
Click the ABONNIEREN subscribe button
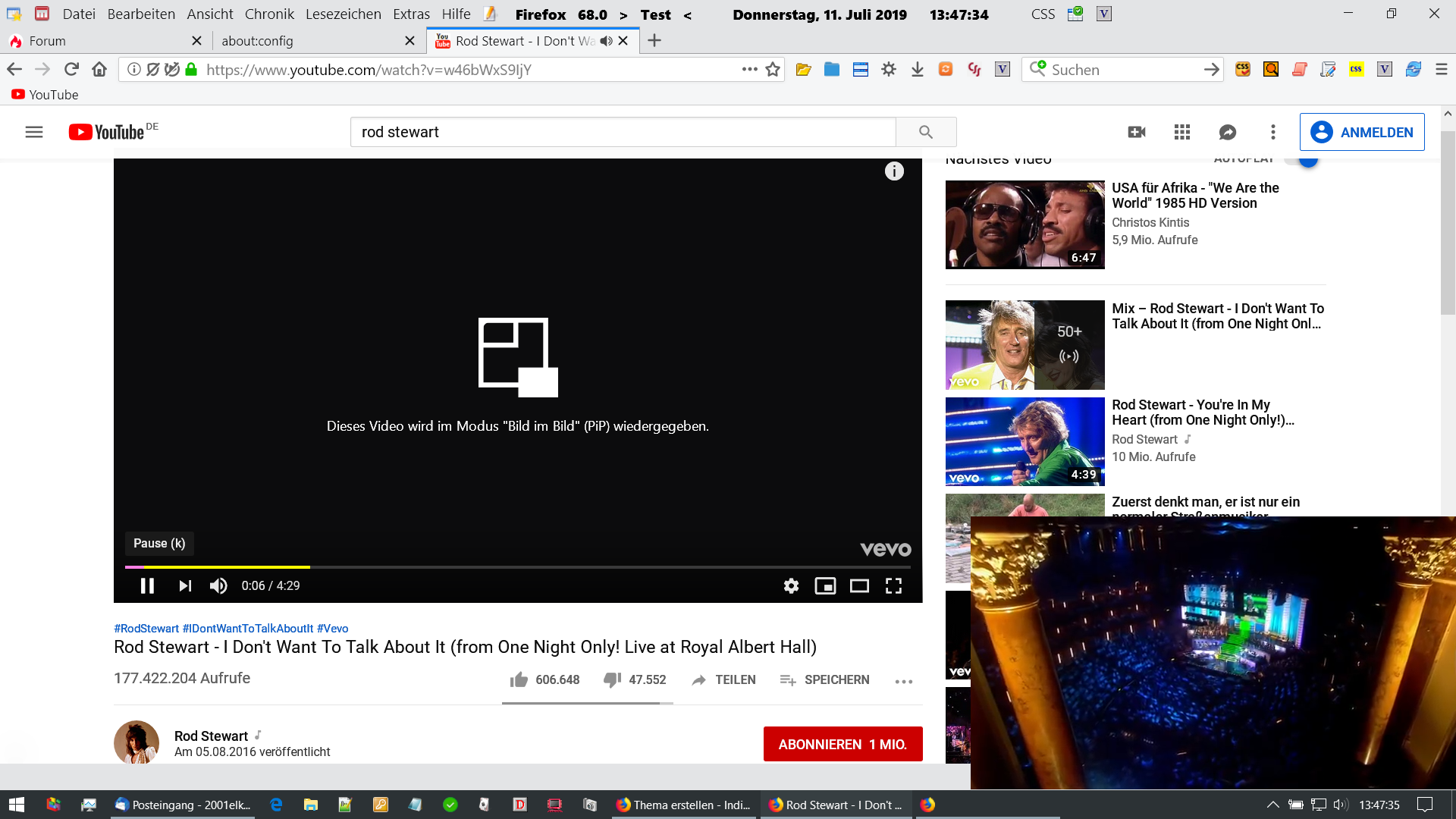click(843, 744)
